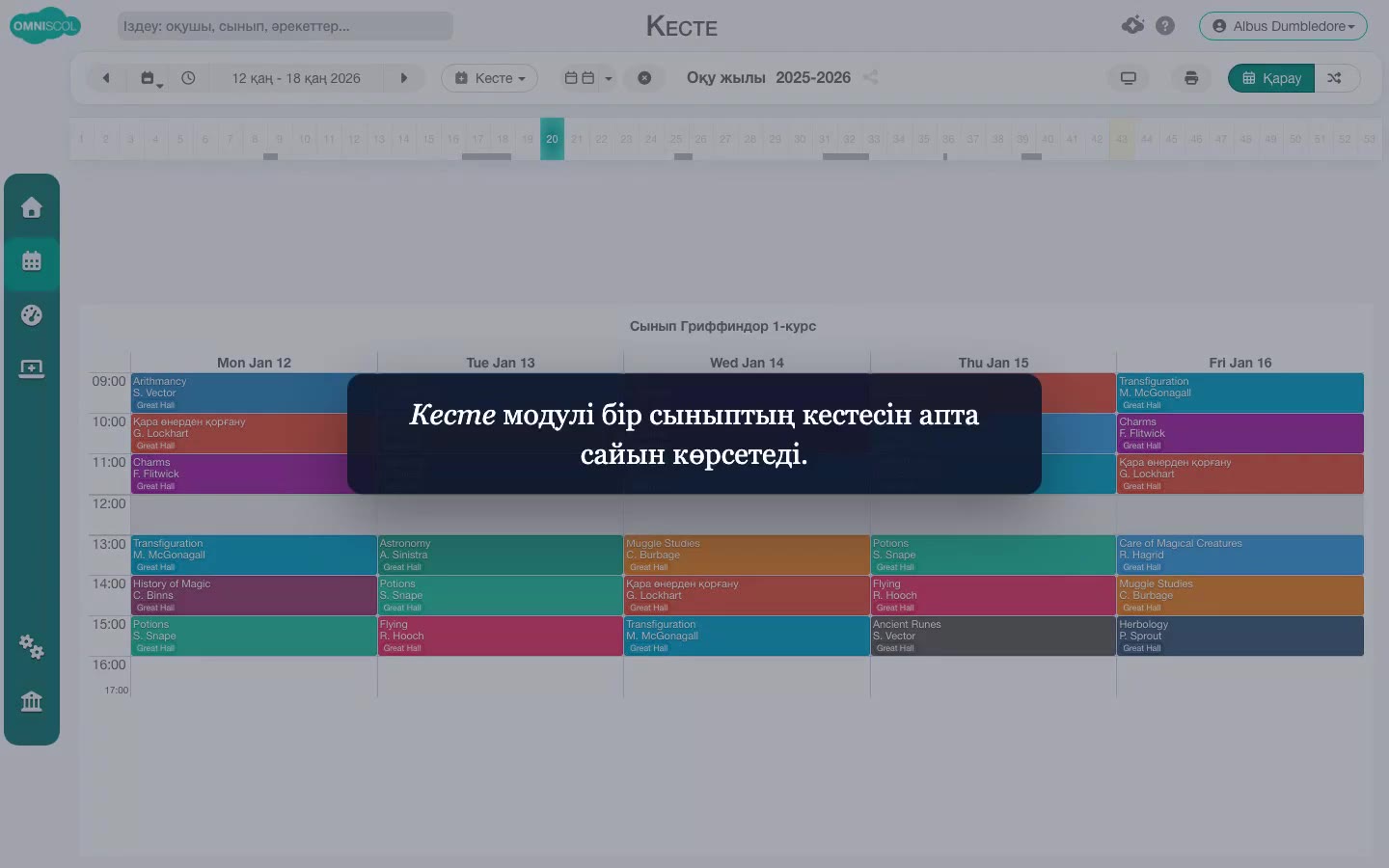Click the Tue Jan 13 column header

501,363
